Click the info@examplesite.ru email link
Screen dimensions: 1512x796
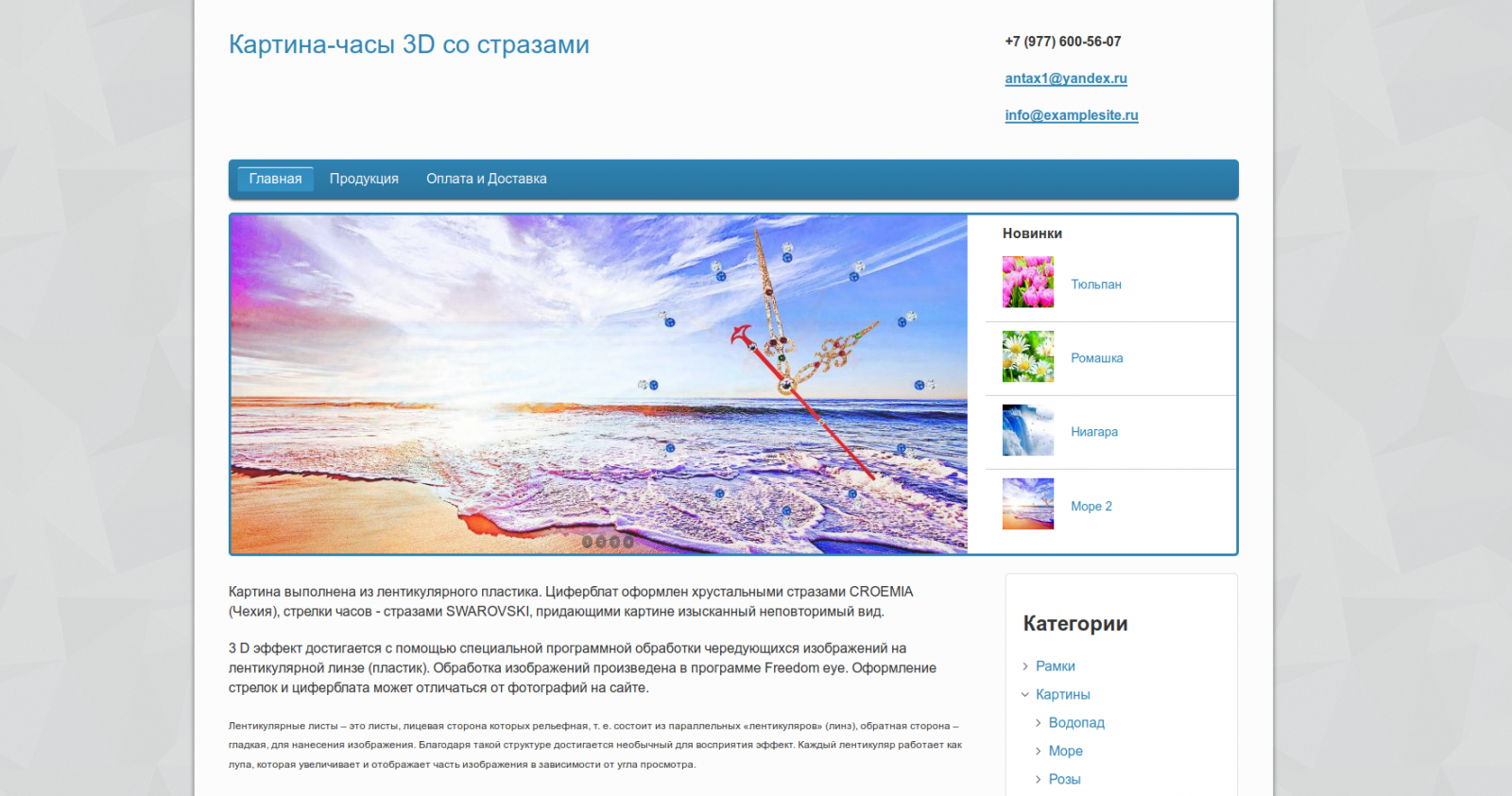[1072, 115]
